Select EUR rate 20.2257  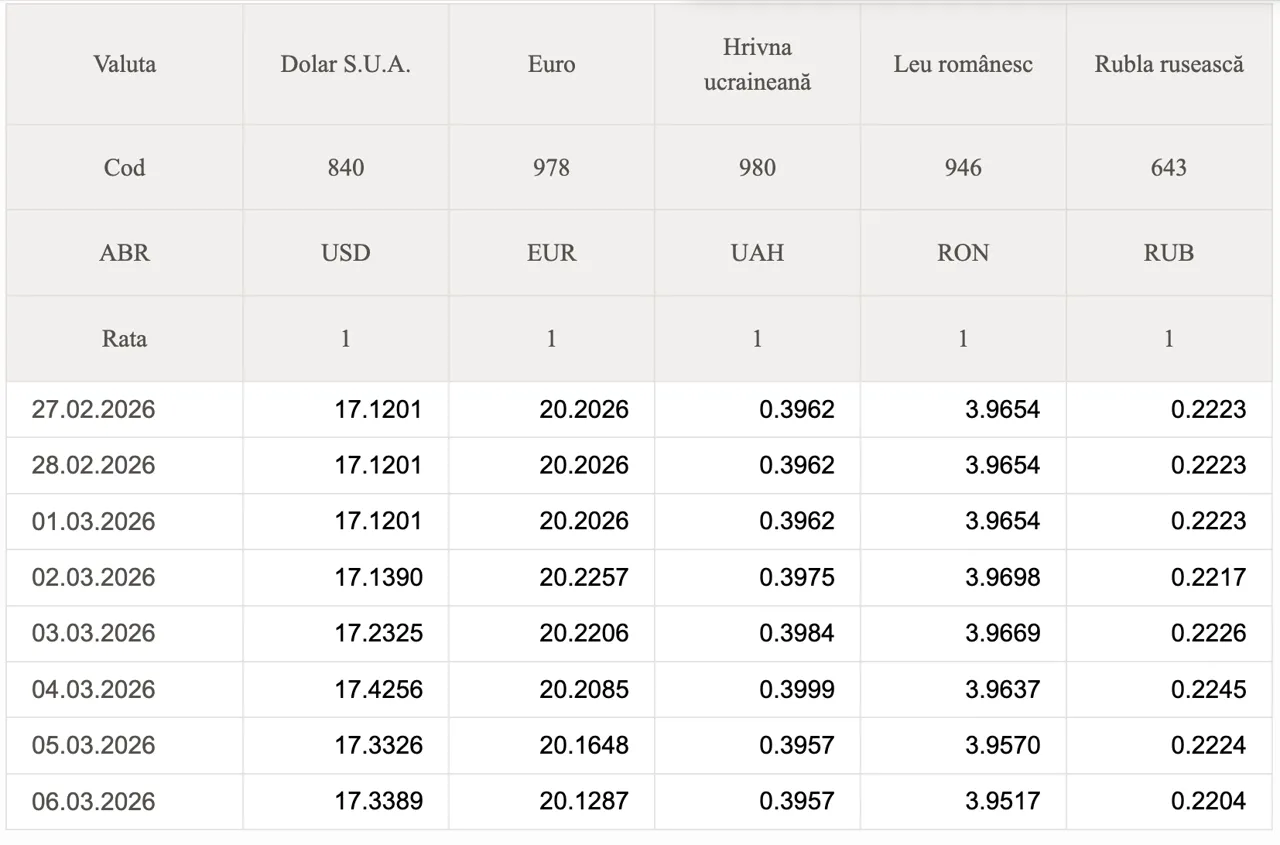pyautogui.click(x=584, y=577)
